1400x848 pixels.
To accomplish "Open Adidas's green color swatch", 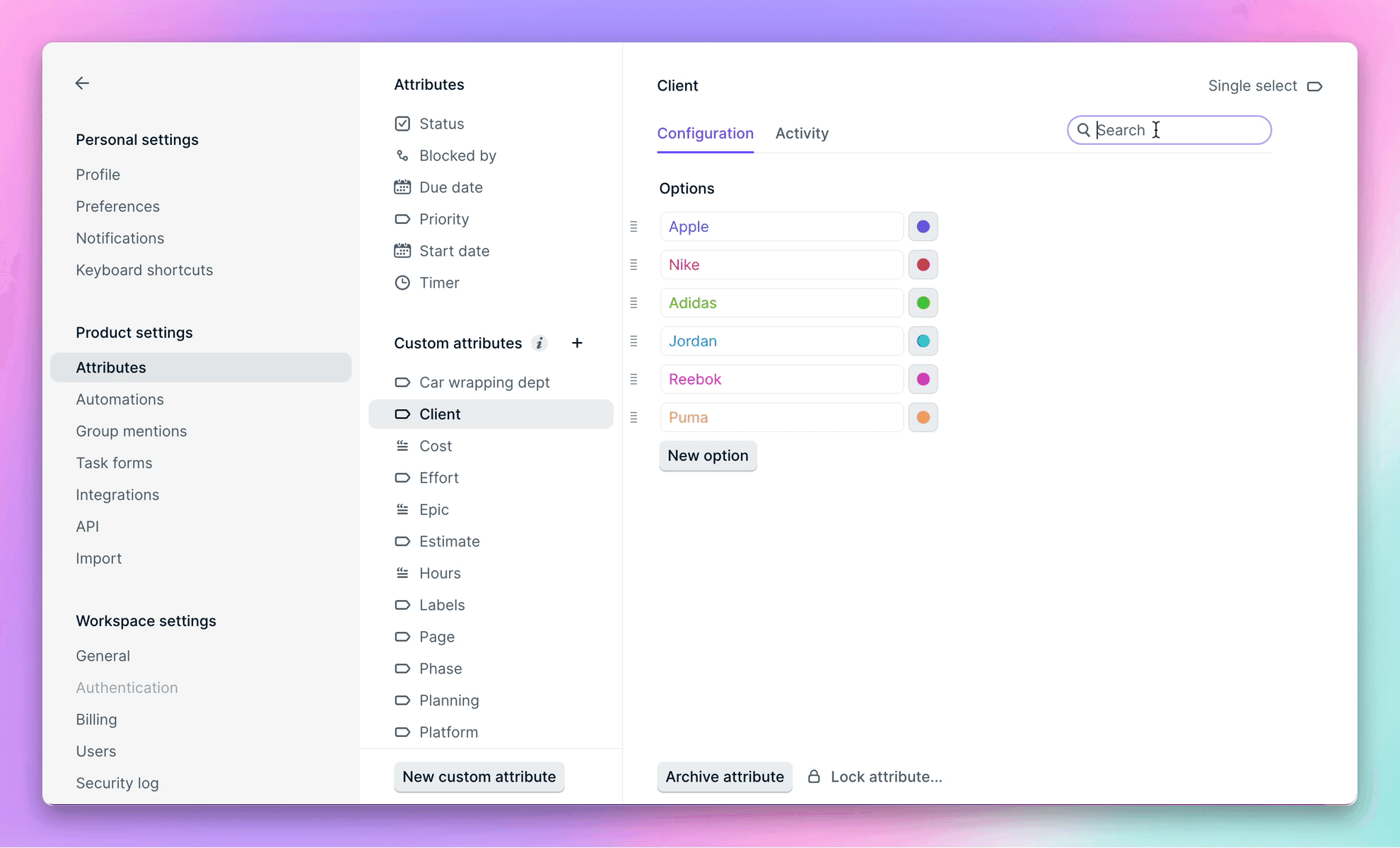I will (923, 303).
